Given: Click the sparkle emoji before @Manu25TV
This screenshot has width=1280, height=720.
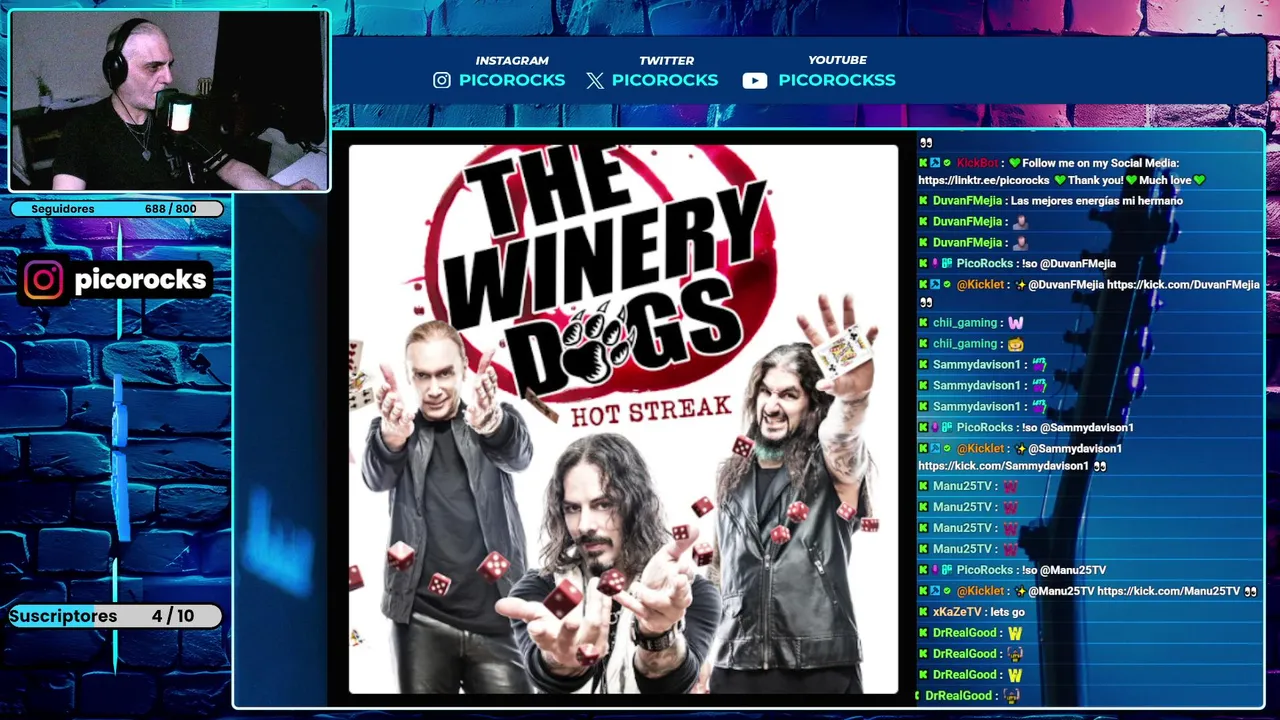Looking at the screenshot, I should [x=1020, y=591].
